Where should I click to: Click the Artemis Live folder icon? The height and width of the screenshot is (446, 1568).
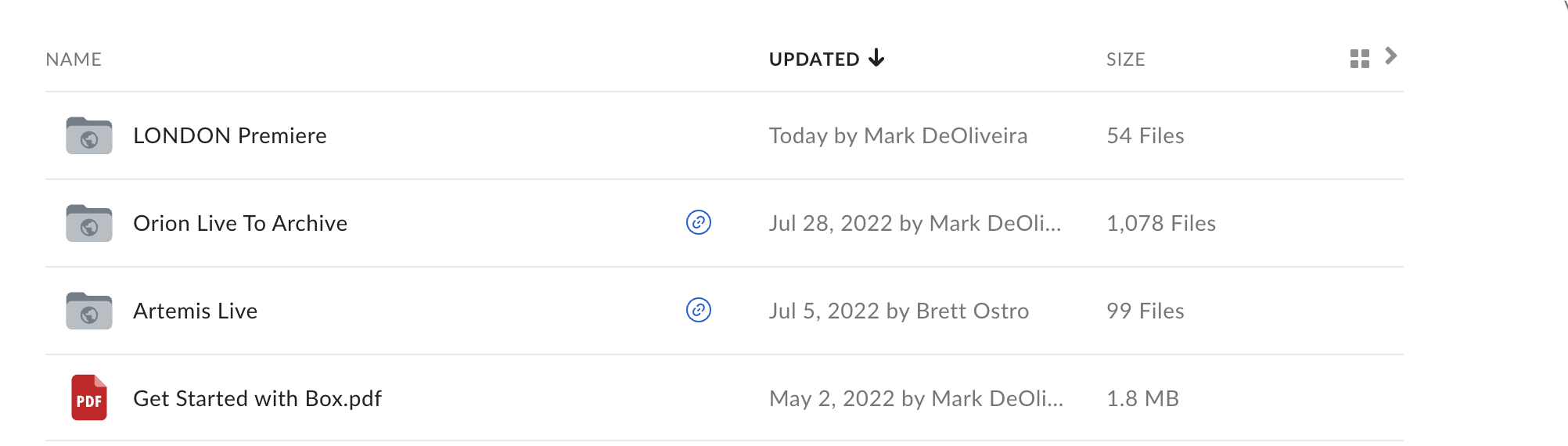pyautogui.click(x=89, y=311)
